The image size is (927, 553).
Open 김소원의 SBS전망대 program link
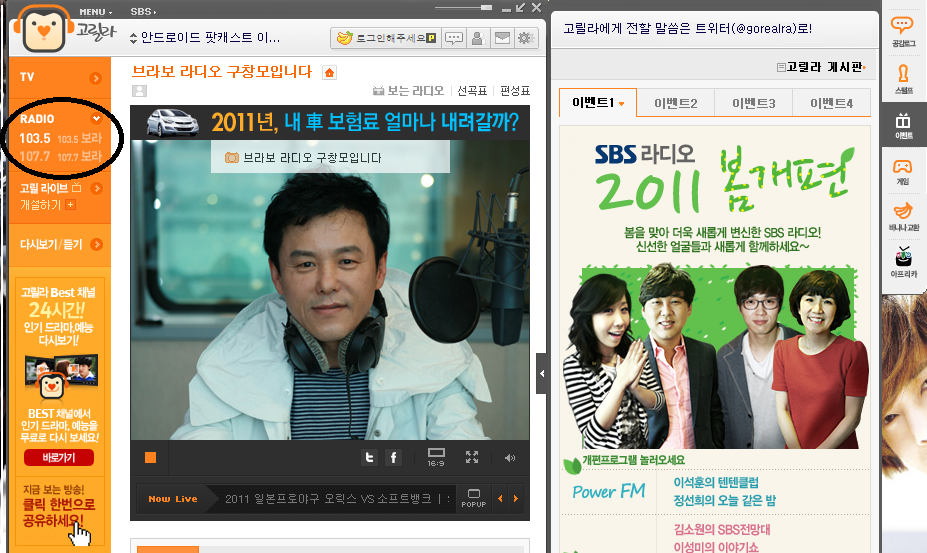coord(722,529)
